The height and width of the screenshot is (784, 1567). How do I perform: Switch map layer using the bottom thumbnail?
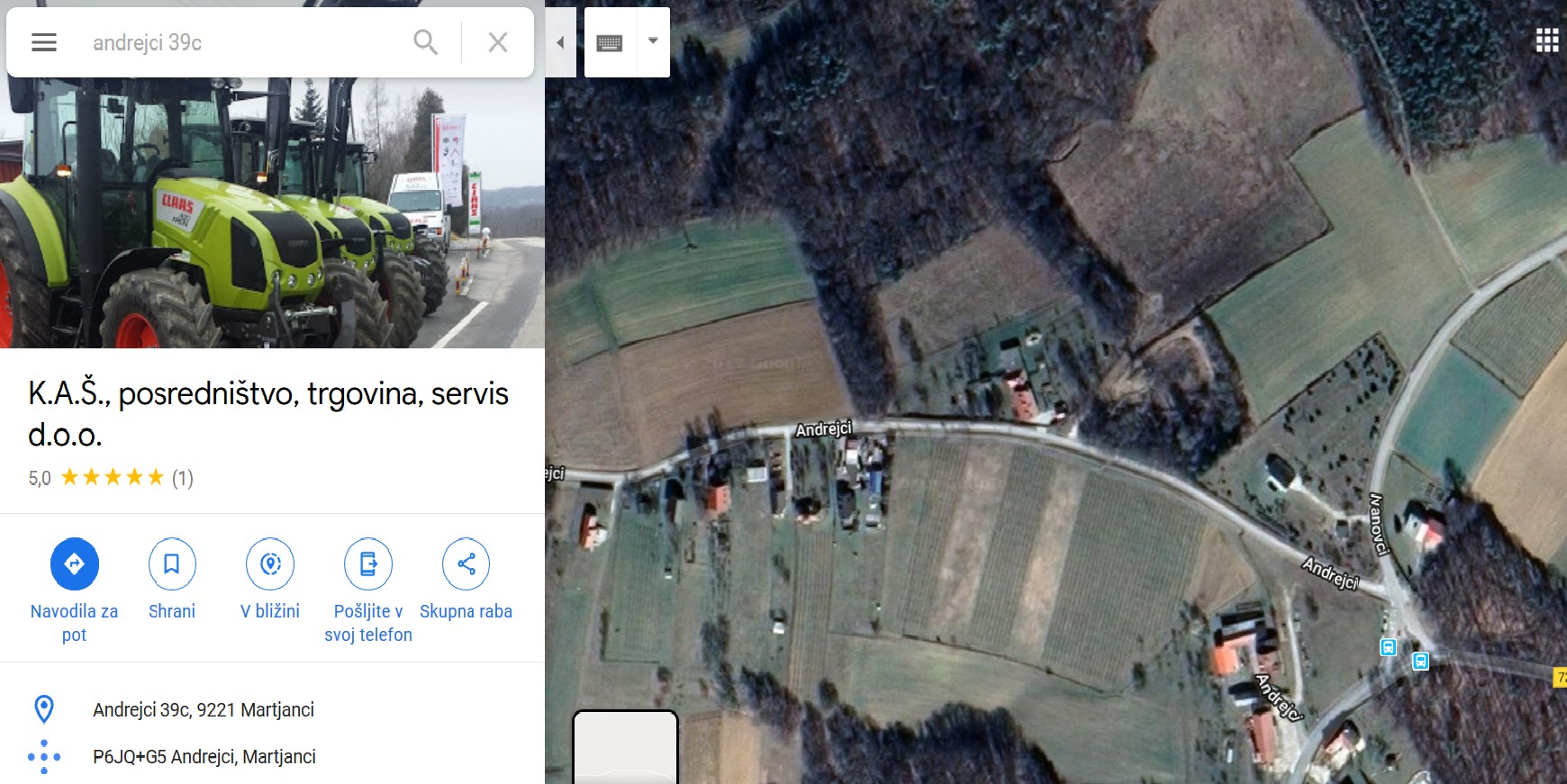626,747
